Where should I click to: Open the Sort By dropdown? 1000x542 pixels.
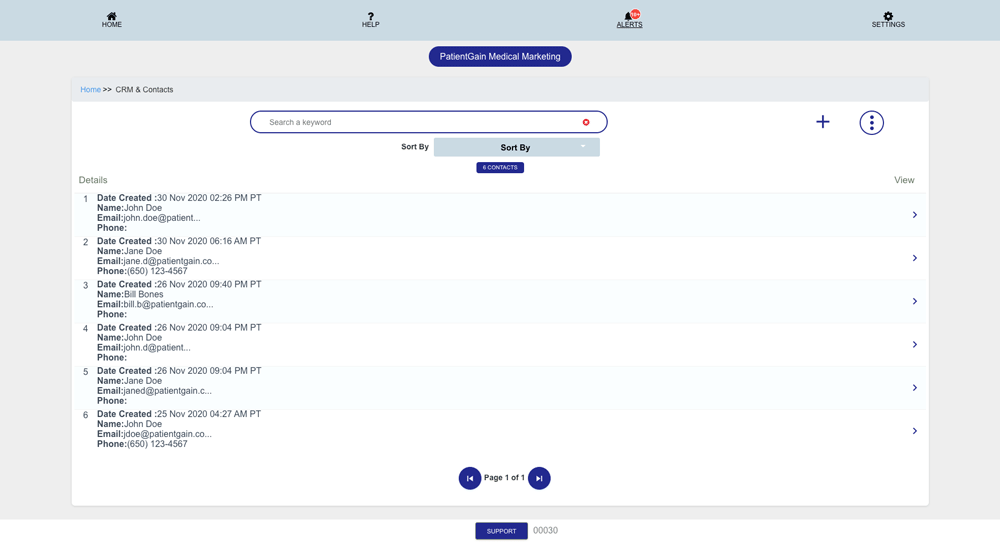point(517,147)
